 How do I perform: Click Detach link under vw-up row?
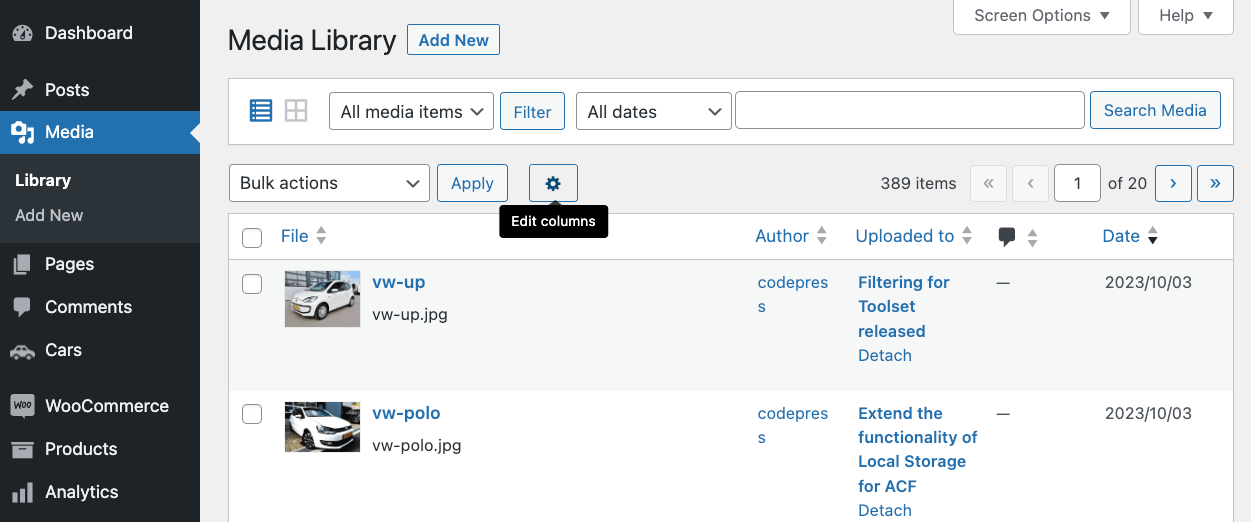pos(884,355)
